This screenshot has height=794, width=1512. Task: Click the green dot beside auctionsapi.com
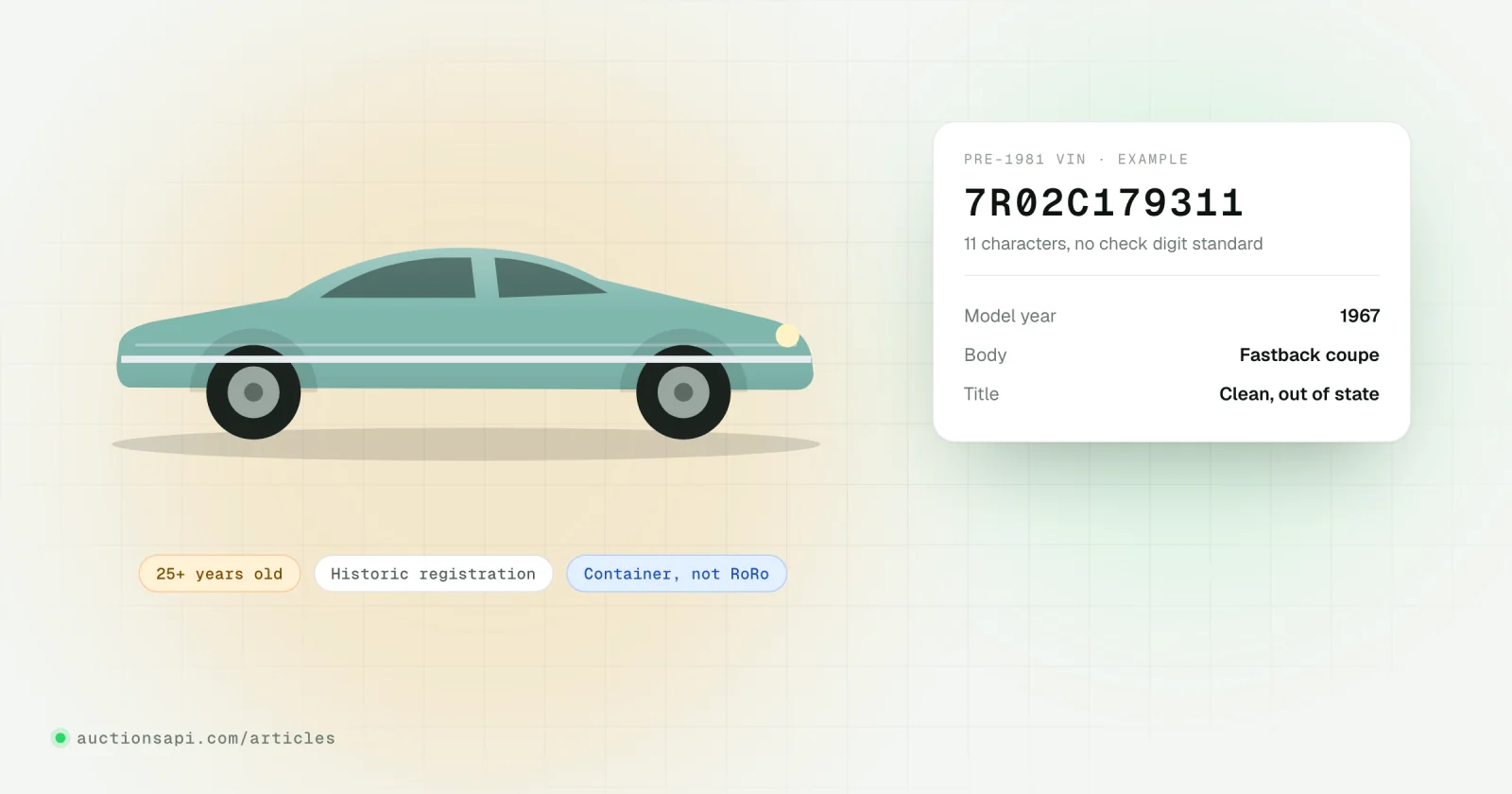[x=60, y=738]
